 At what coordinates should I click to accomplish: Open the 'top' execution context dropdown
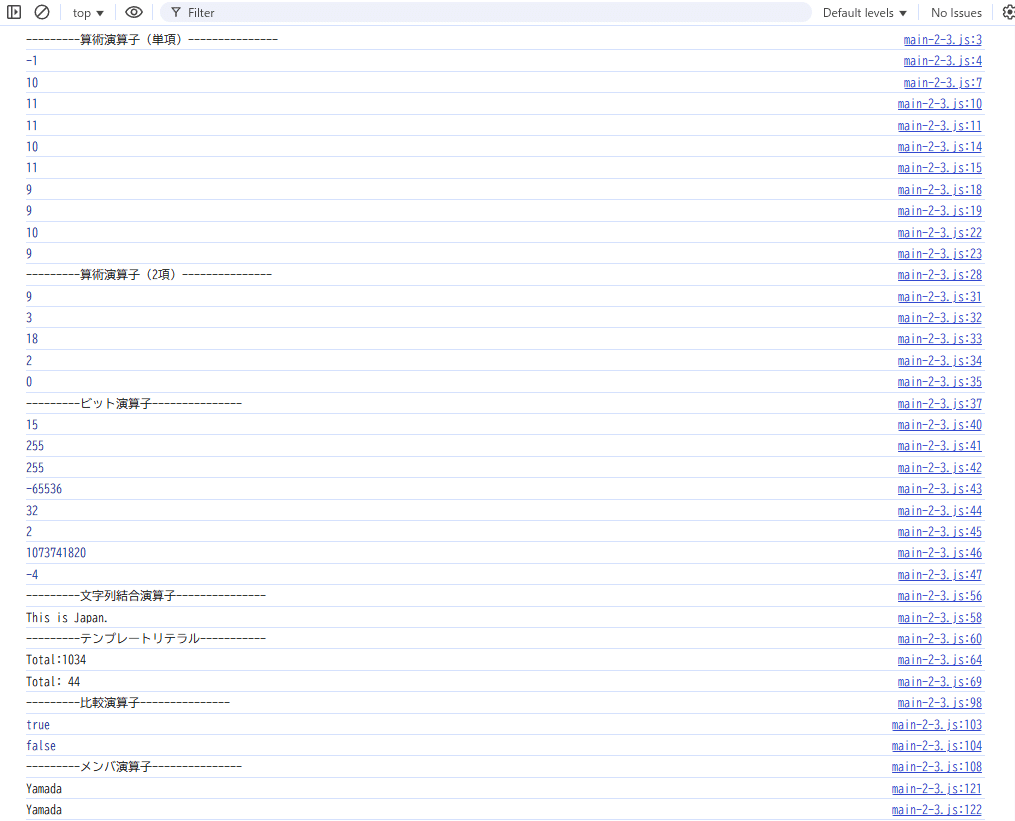click(86, 12)
